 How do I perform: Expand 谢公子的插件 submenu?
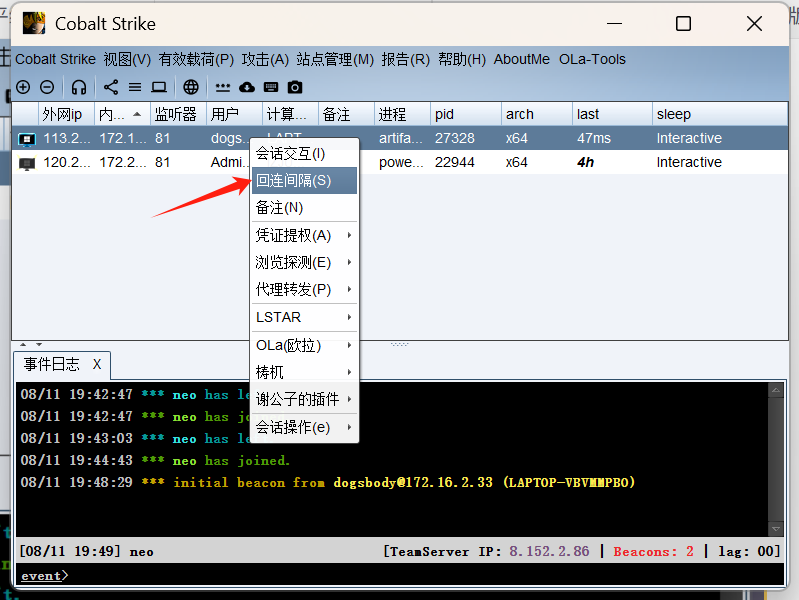pos(305,399)
